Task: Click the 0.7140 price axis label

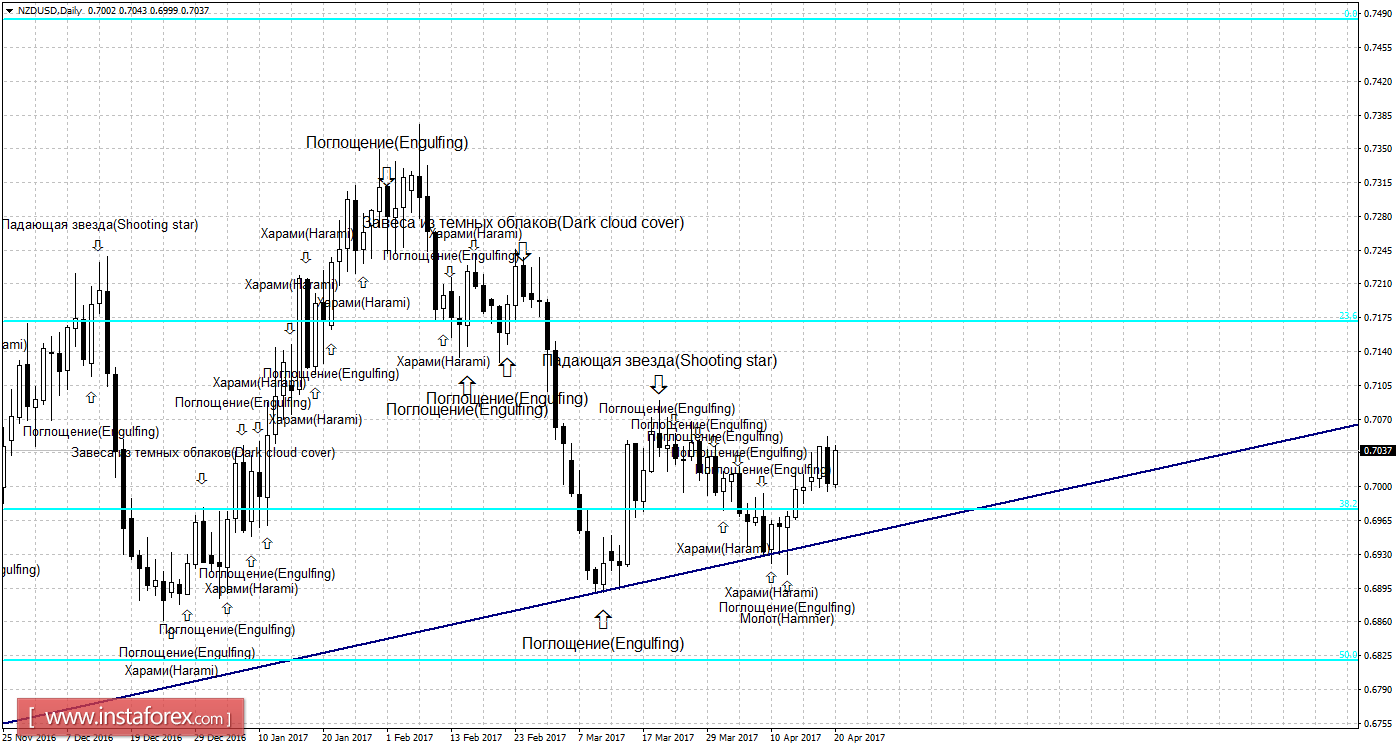Action: coord(1378,351)
